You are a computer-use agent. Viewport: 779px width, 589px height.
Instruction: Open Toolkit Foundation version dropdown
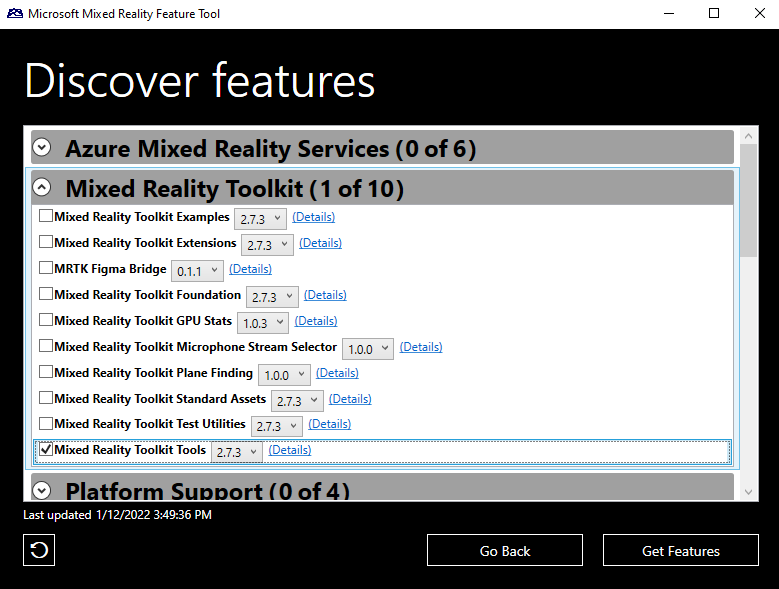(x=272, y=297)
